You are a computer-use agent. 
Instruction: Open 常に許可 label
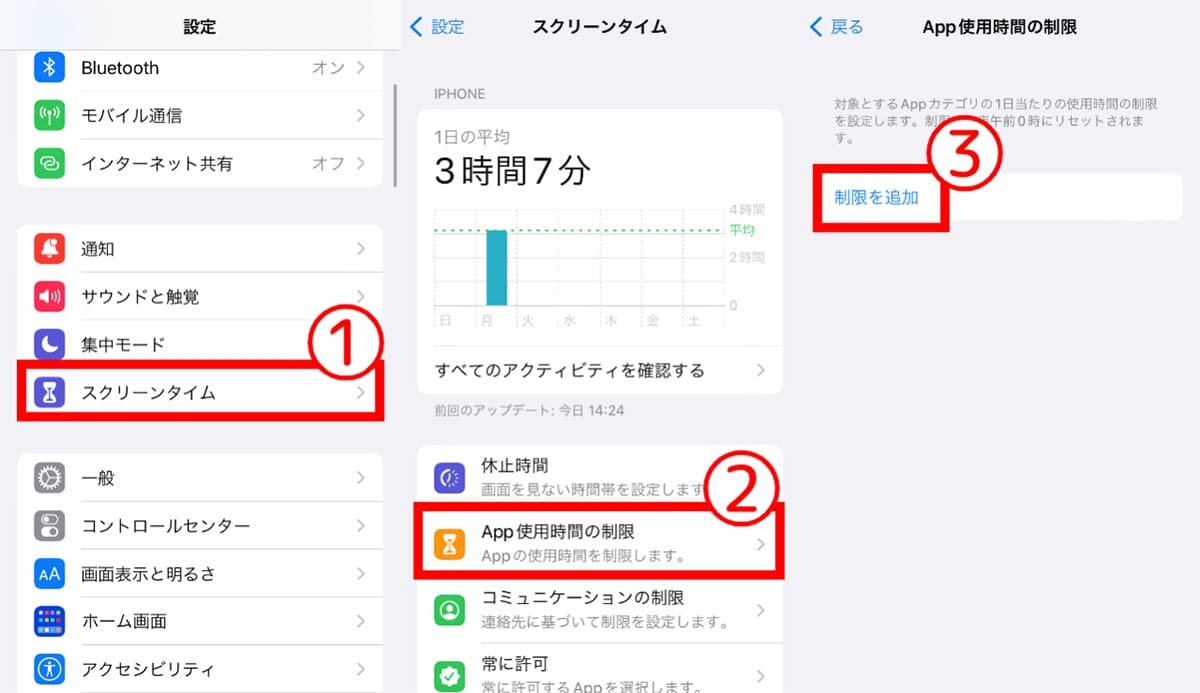click(x=514, y=664)
